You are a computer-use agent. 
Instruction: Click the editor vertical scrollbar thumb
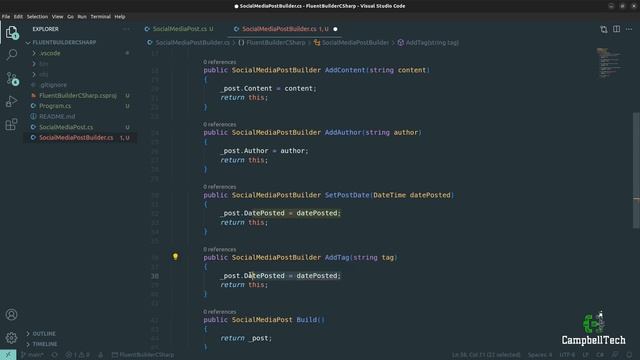click(x=636, y=171)
